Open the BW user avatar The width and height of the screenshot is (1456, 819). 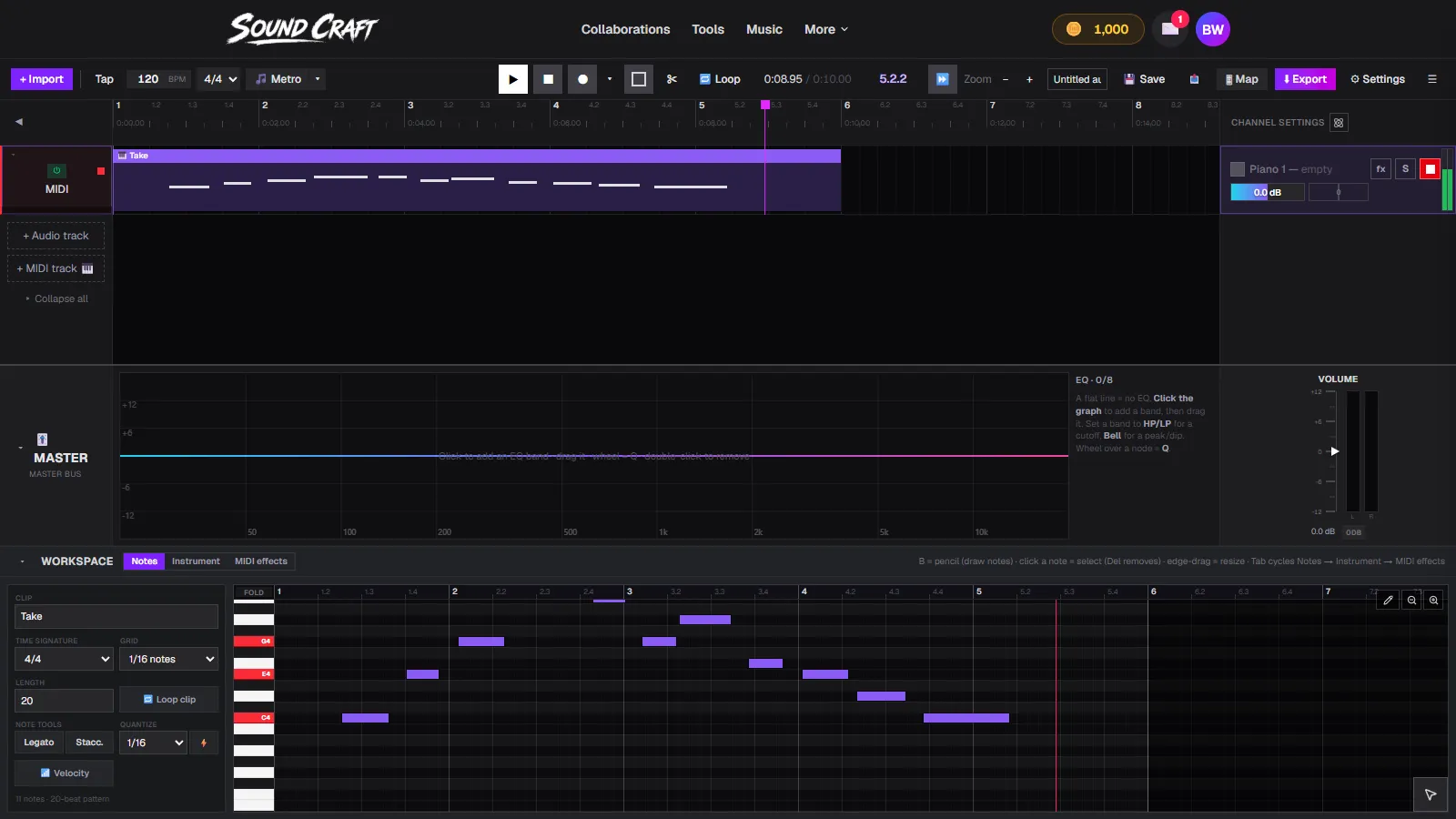1213,29
